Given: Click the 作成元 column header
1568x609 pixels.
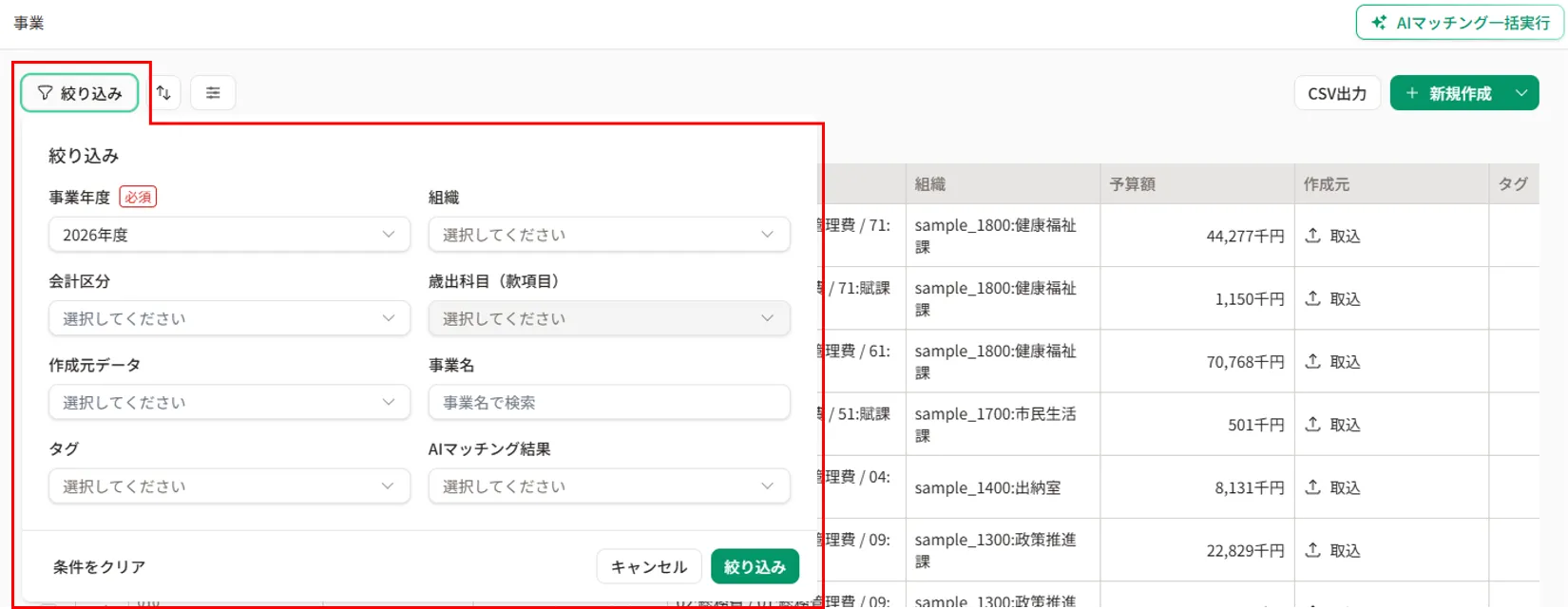Looking at the screenshot, I should coord(1391,184).
